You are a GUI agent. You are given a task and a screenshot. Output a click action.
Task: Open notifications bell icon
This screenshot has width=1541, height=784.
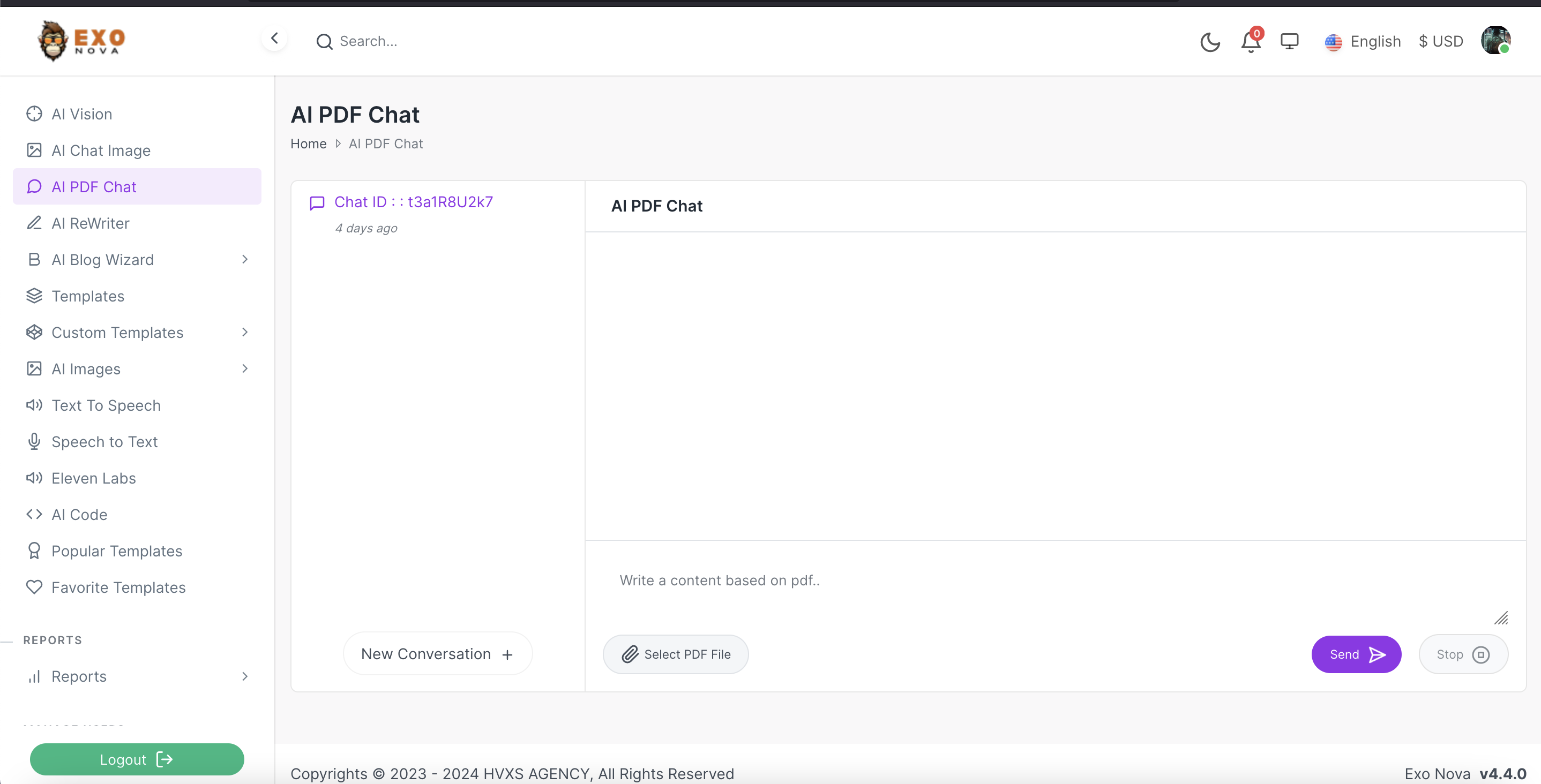click(x=1250, y=42)
